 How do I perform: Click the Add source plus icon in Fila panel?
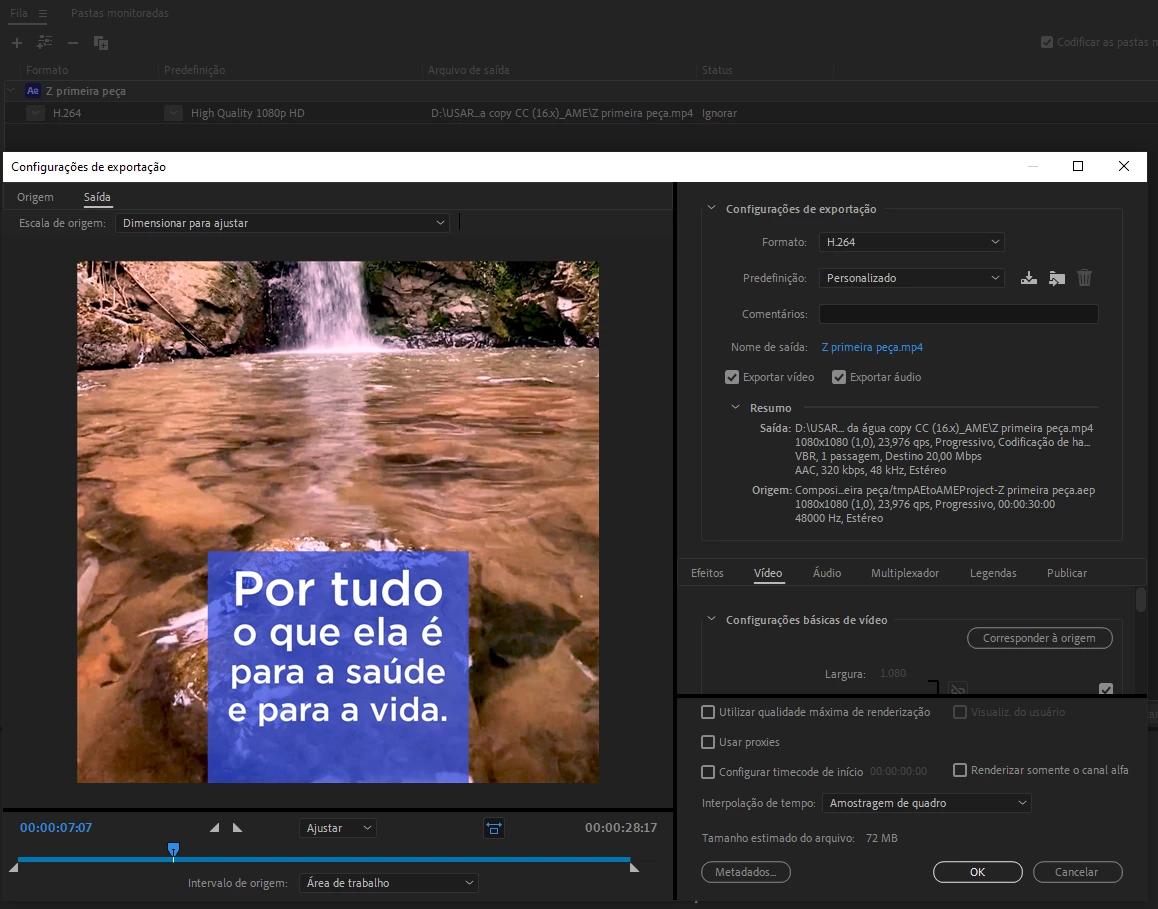tap(16, 43)
